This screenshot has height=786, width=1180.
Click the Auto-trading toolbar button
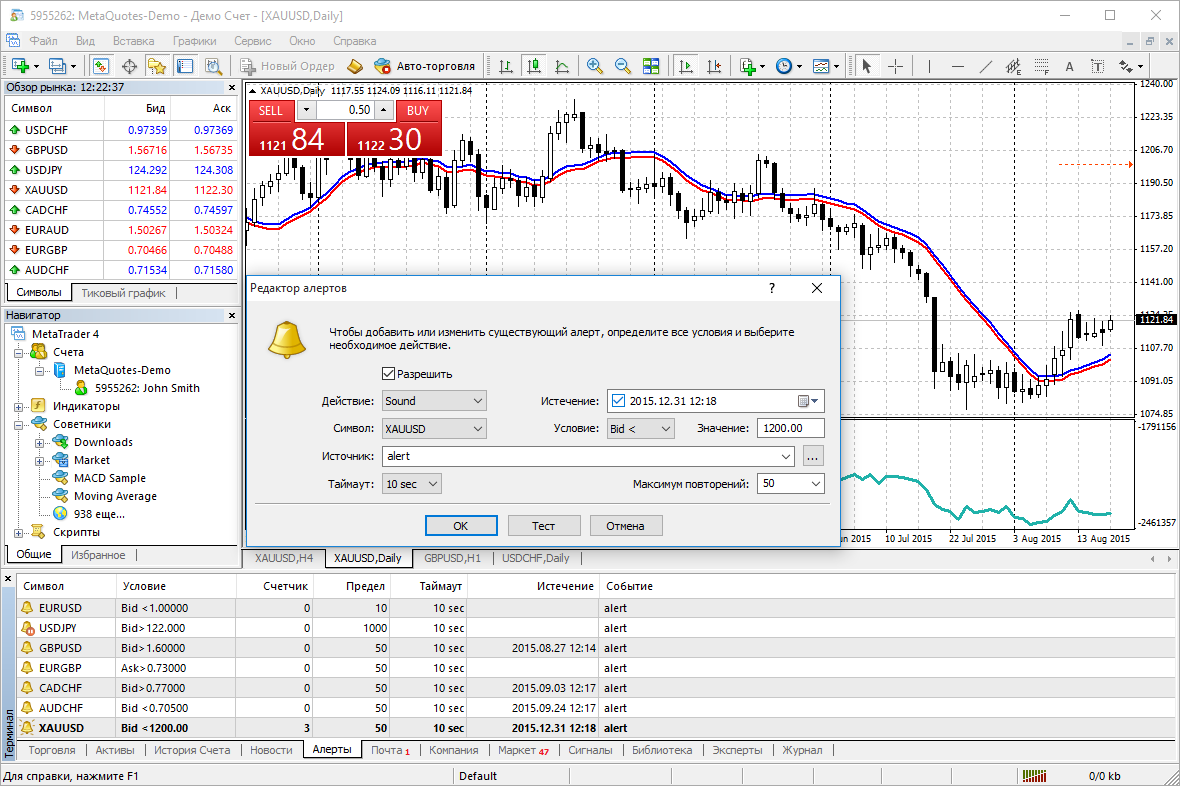click(x=424, y=66)
